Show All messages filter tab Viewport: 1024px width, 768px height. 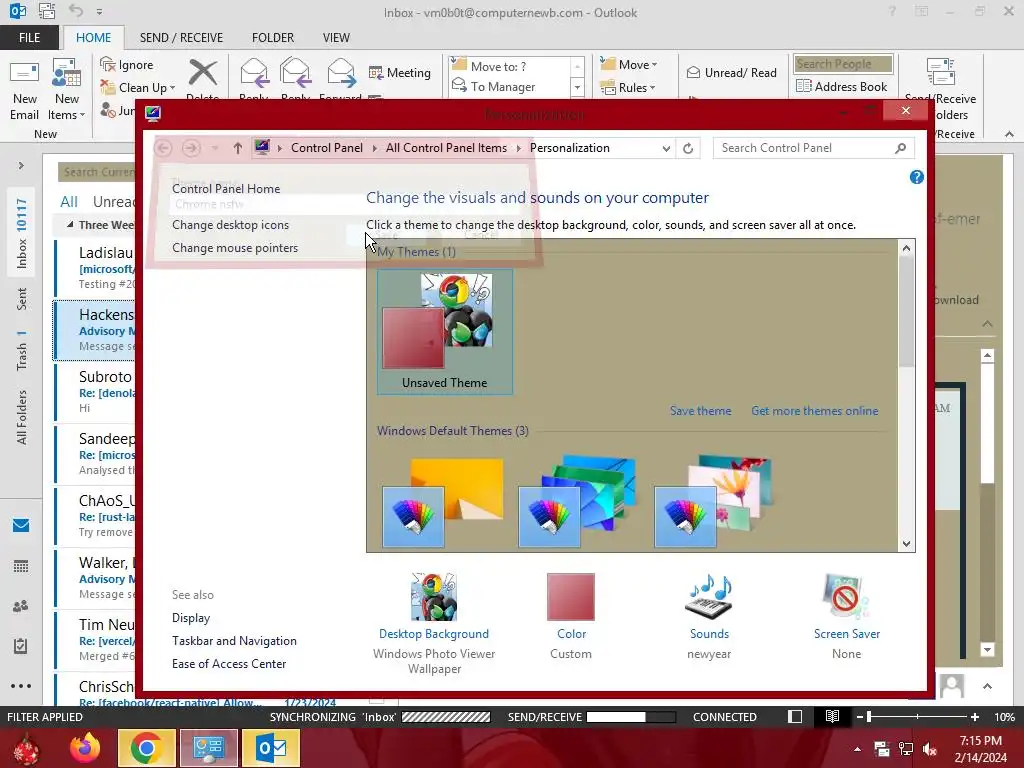[x=69, y=202]
